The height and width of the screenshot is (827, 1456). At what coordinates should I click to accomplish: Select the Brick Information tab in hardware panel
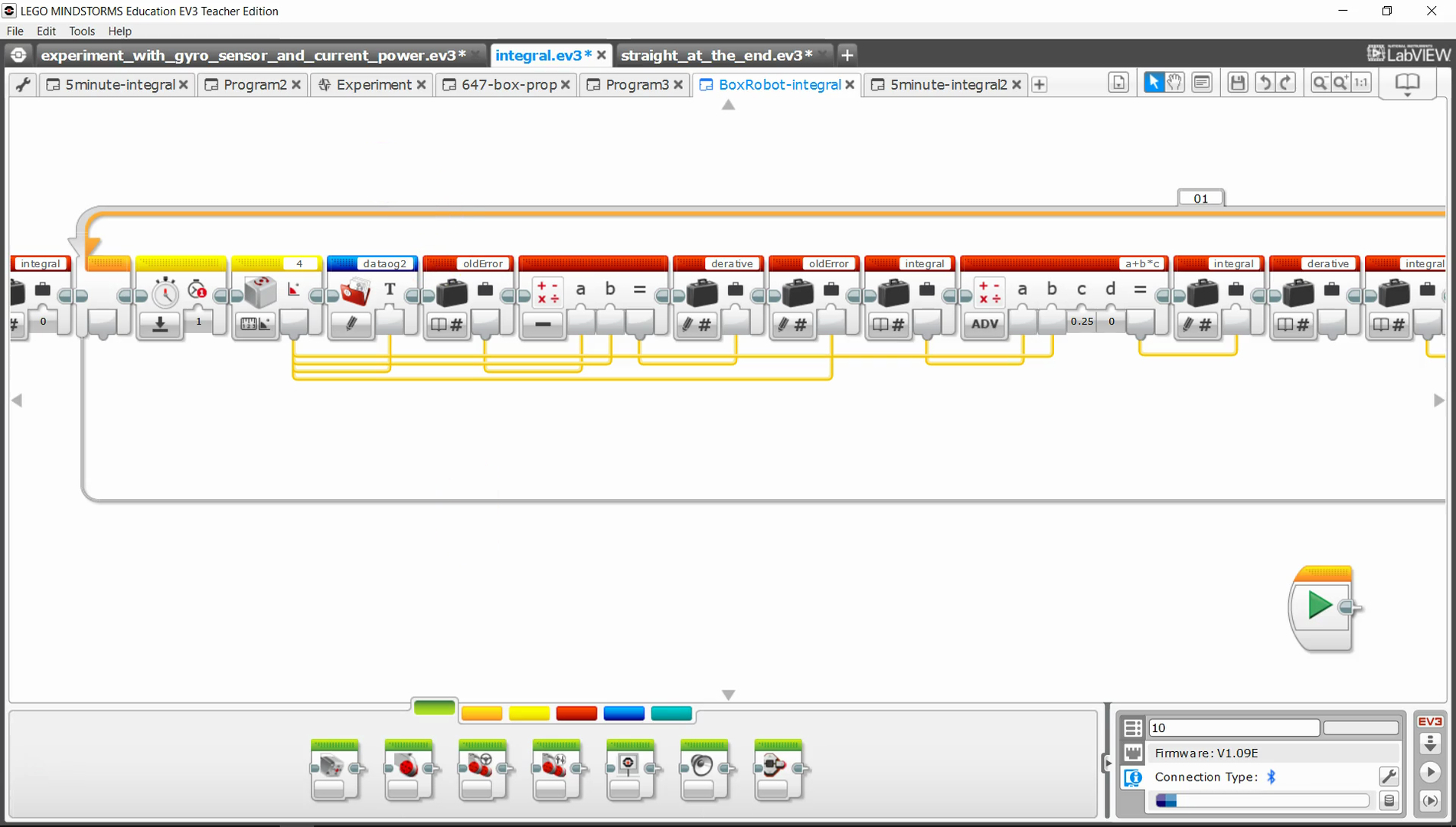pos(1133,778)
